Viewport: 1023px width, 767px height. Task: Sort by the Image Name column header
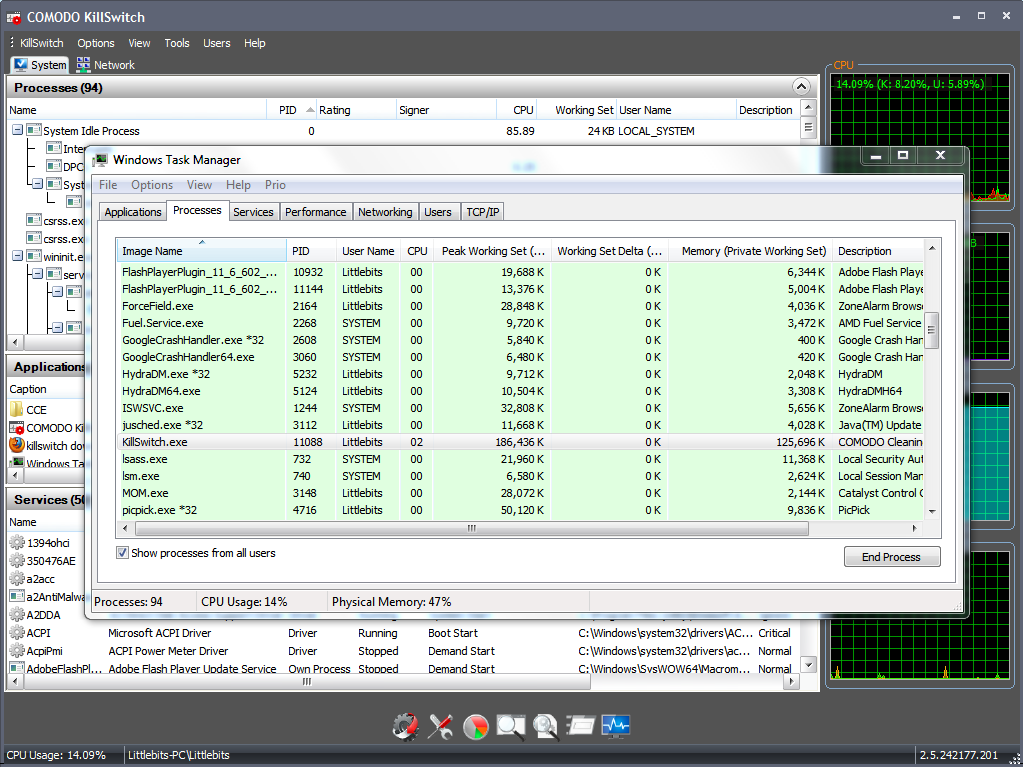pyautogui.click(x=152, y=251)
